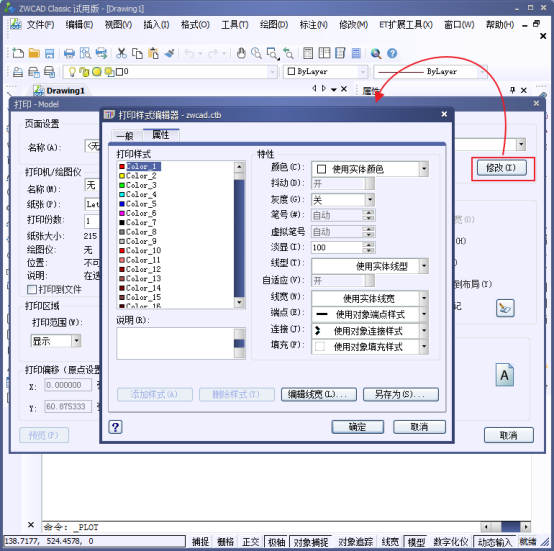This screenshot has height=551, width=554.
Task: Select Color_3 green swatch entry
Action: point(138,185)
